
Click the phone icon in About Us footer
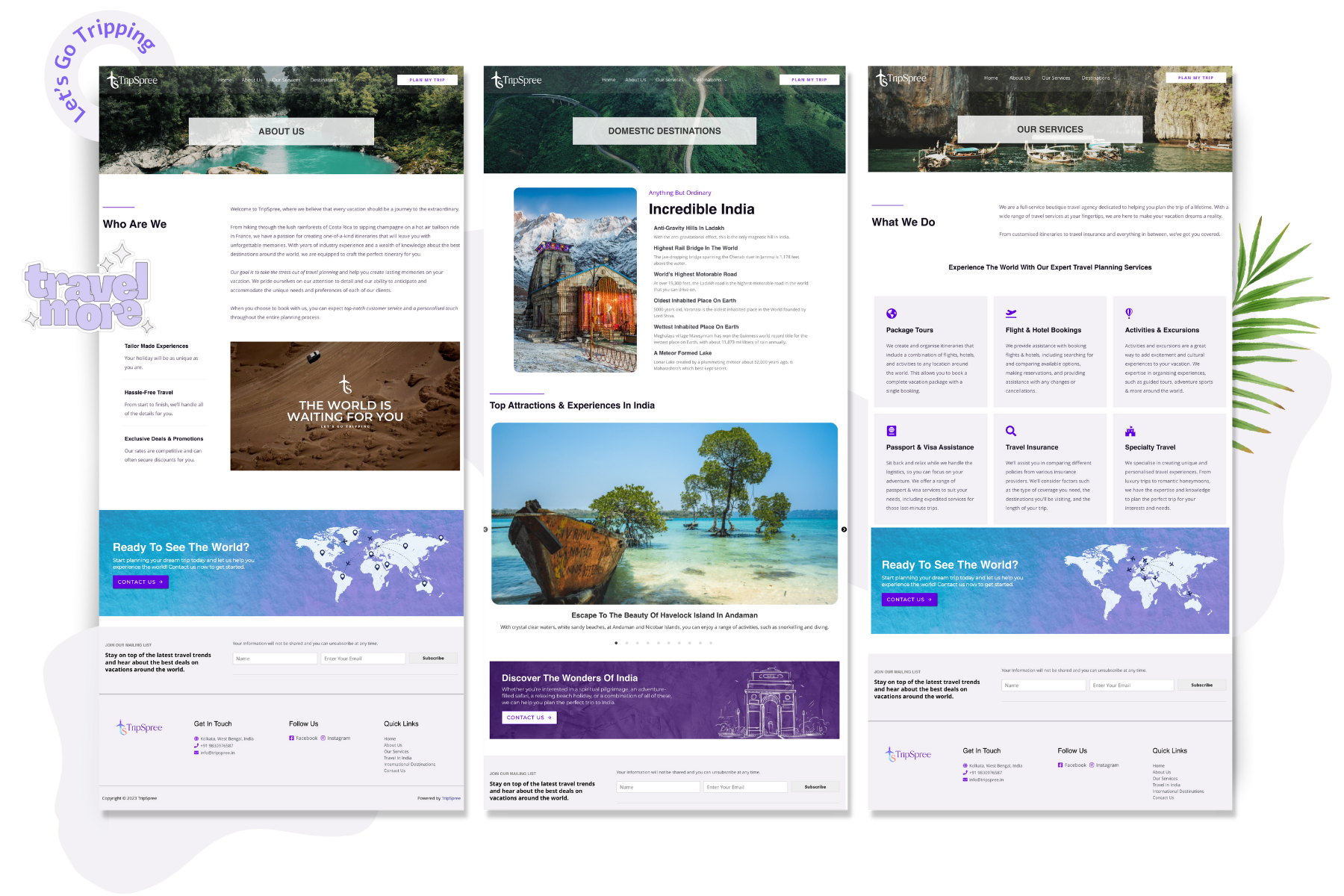click(x=196, y=746)
